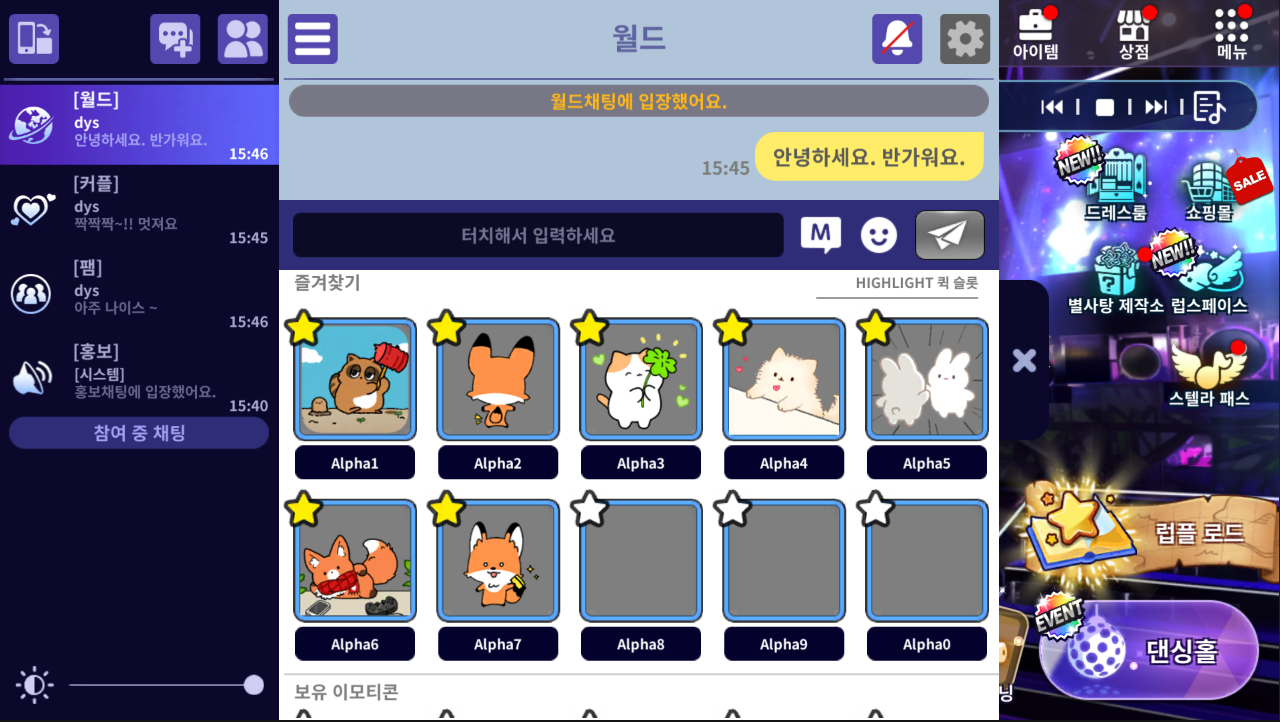Viewport: 1280px width, 722px height.
Task: Open chat settings gear icon
Action: click(x=965, y=39)
